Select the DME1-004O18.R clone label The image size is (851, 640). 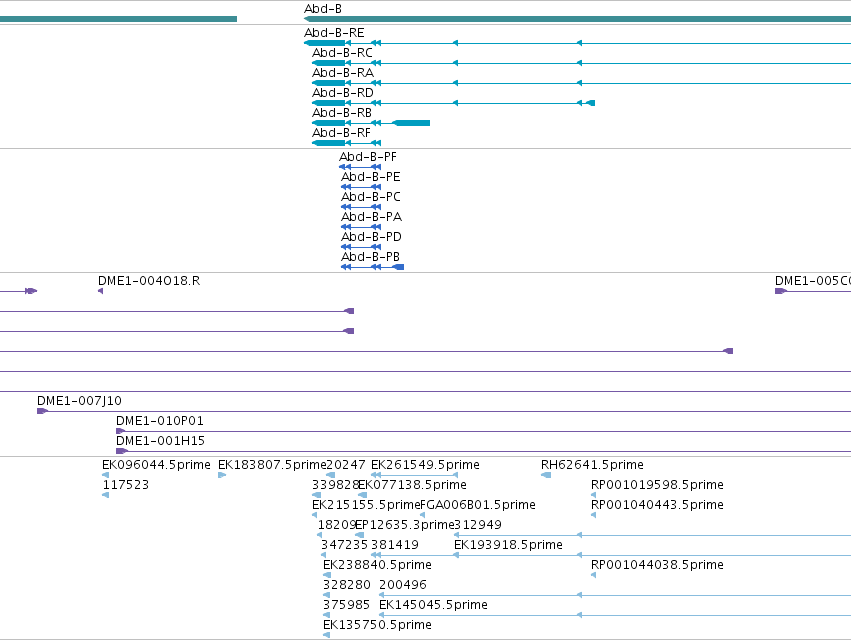pos(149,281)
